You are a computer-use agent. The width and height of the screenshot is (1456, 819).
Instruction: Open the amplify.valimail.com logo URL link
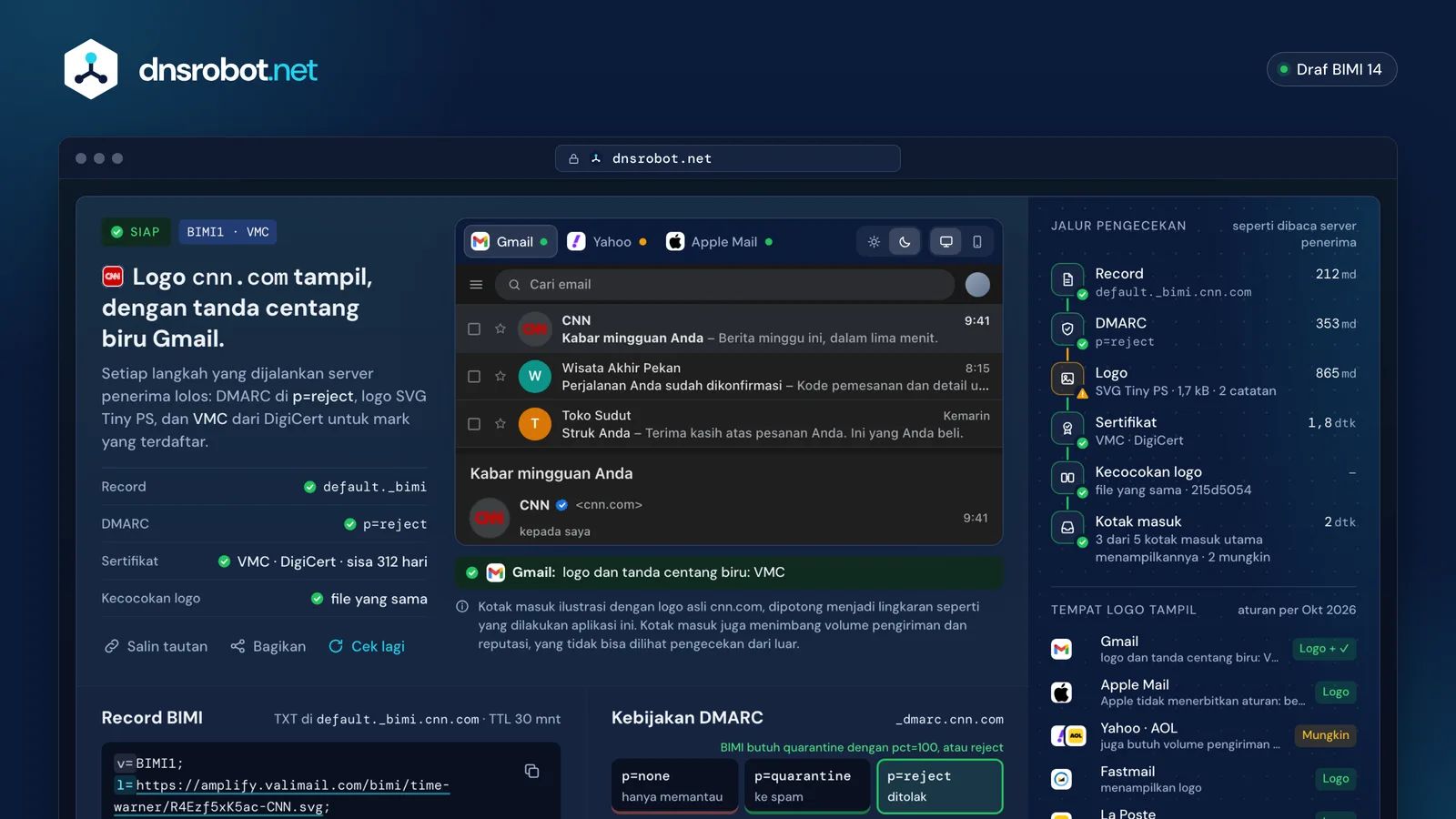(x=282, y=795)
